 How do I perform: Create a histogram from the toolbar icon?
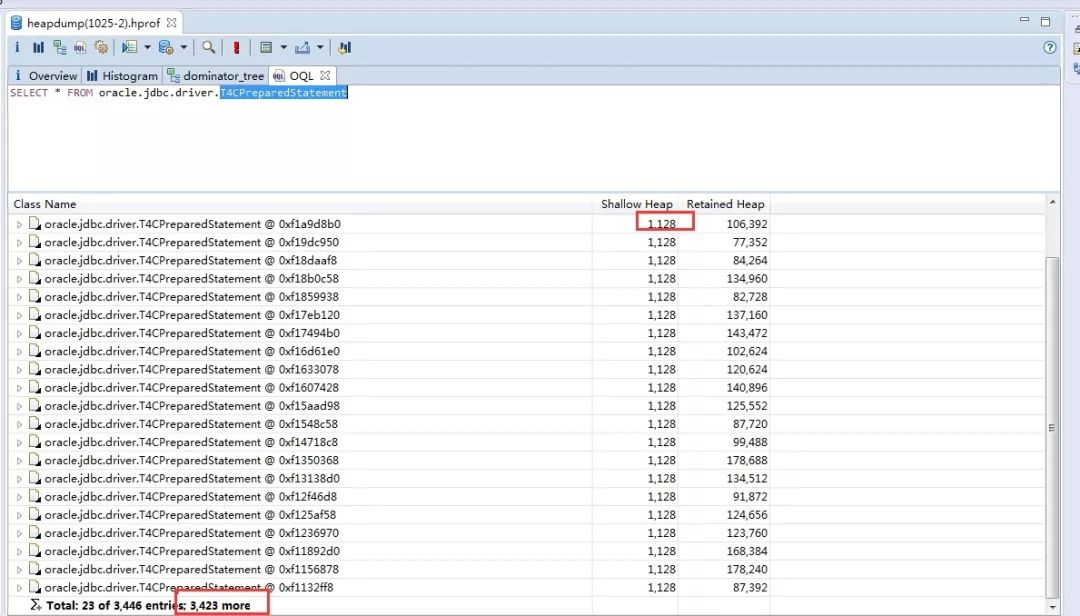point(39,48)
